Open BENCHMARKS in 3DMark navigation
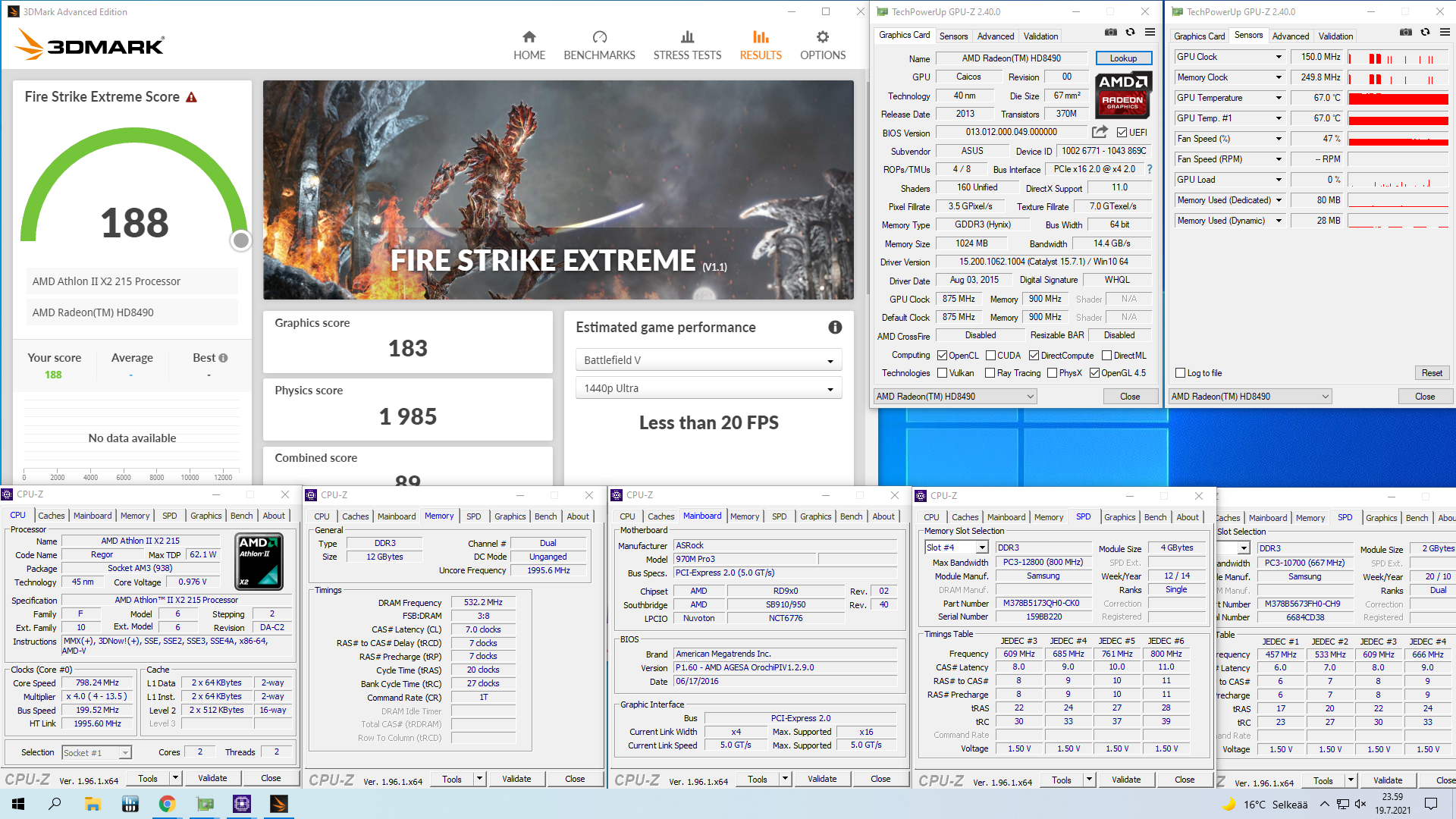1456x819 pixels. coord(599,45)
